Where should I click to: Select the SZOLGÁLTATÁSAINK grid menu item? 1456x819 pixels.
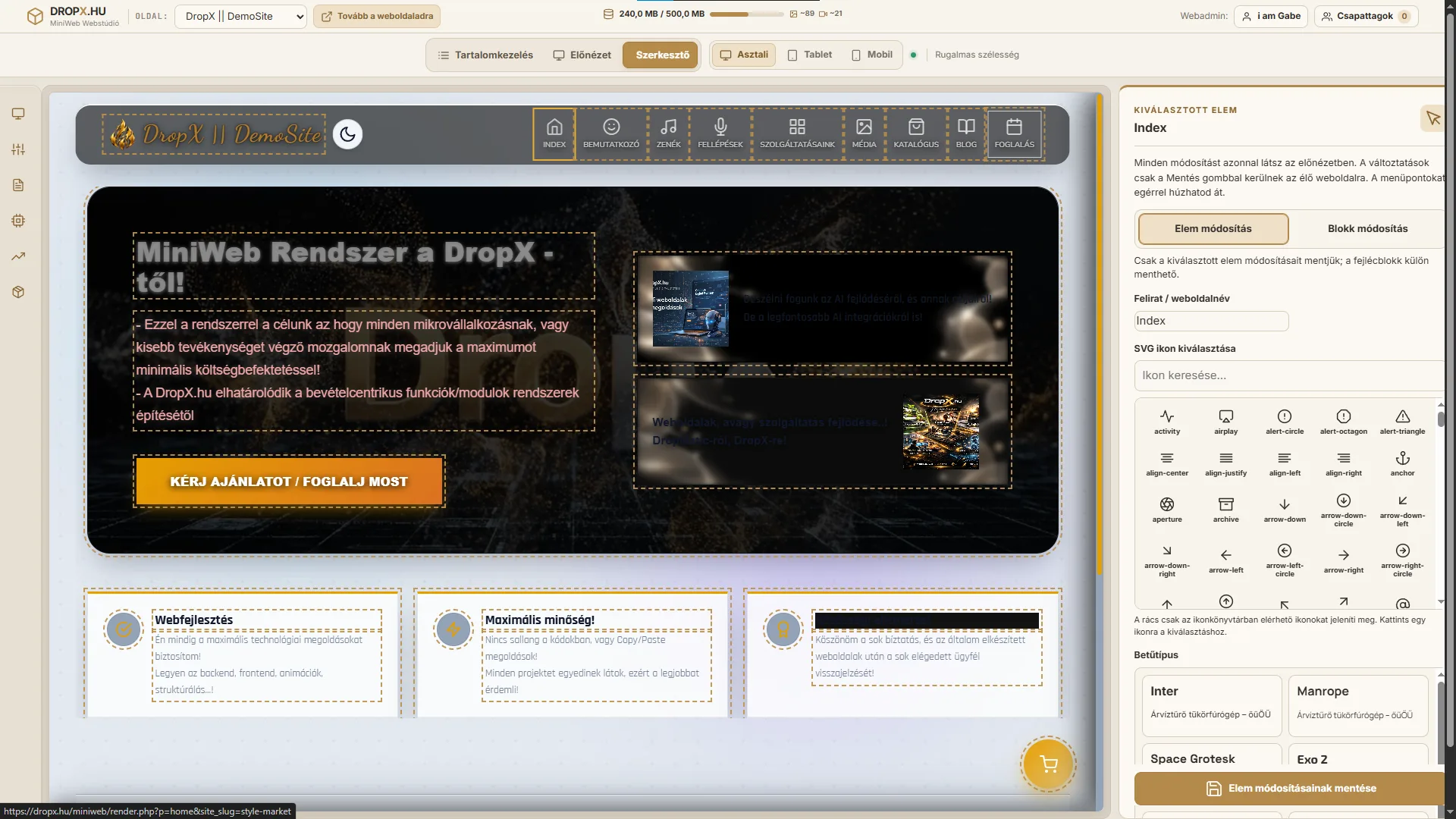coord(797,134)
